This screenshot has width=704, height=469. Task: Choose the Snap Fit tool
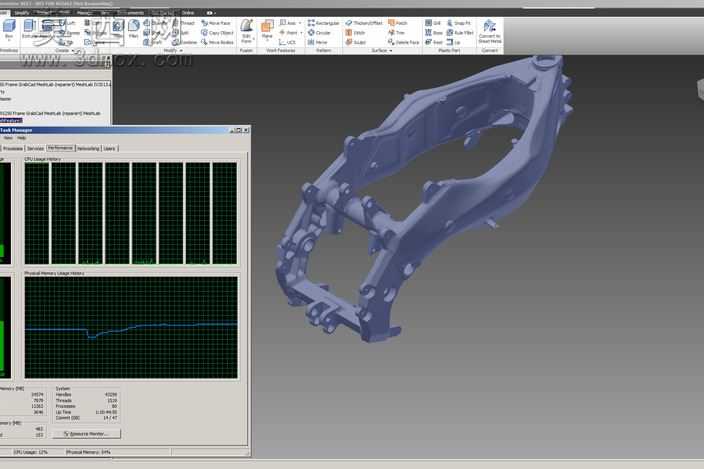(458, 23)
